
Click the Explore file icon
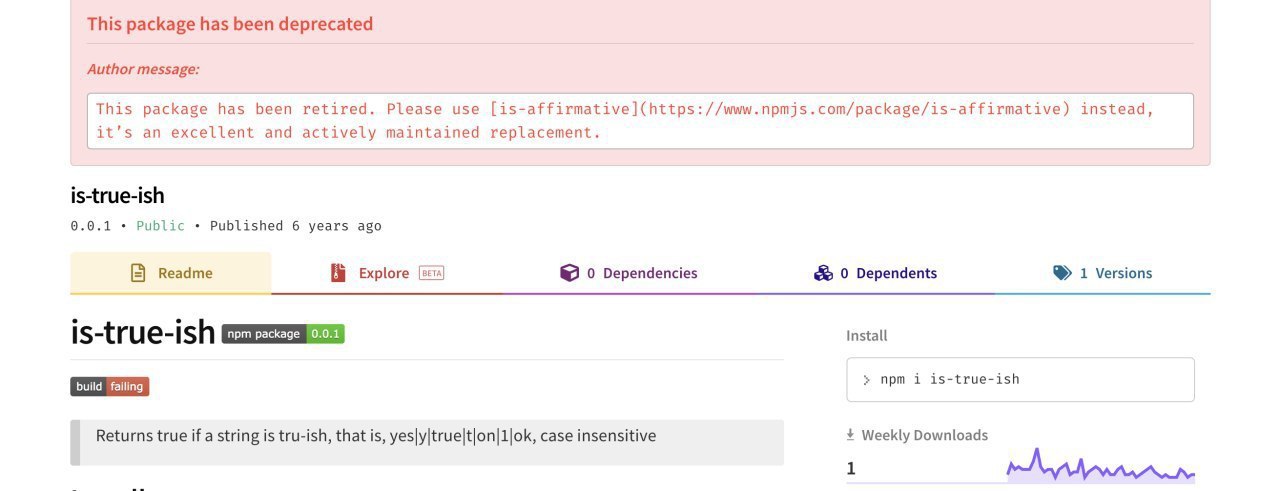coord(339,273)
